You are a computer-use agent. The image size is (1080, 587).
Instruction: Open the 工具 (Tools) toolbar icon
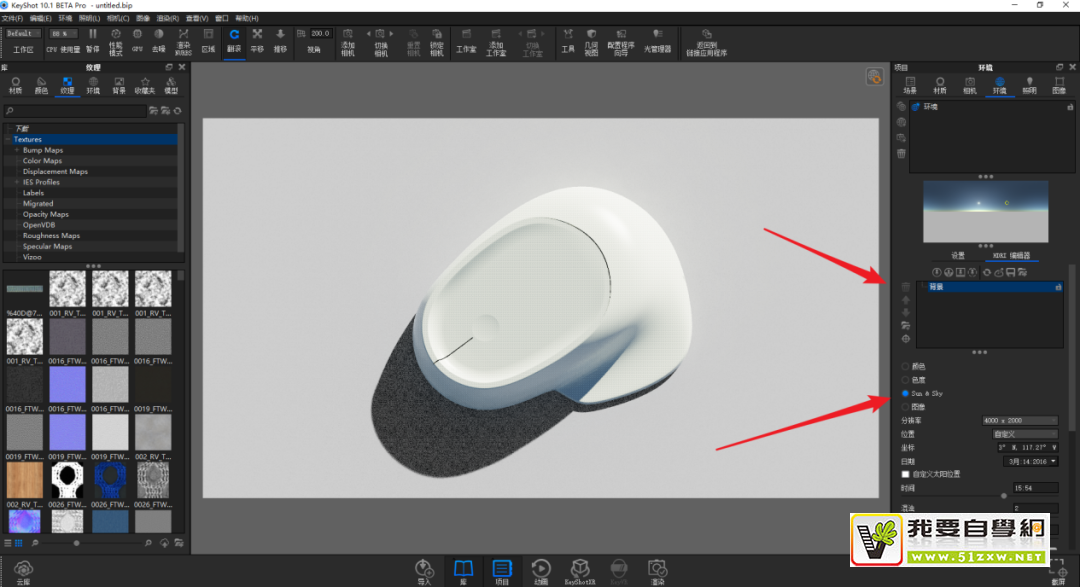pyautogui.click(x=568, y=41)
